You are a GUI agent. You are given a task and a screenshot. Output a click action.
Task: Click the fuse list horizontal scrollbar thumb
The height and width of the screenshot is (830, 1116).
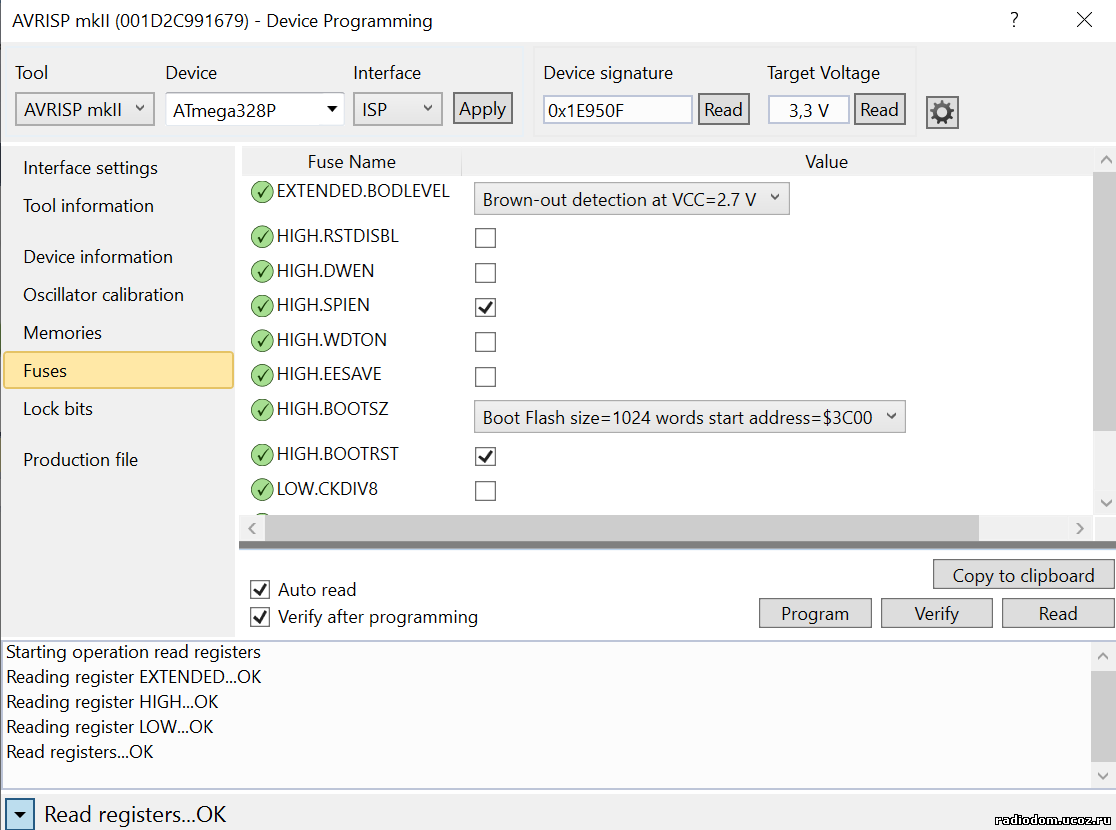[621, 528]
